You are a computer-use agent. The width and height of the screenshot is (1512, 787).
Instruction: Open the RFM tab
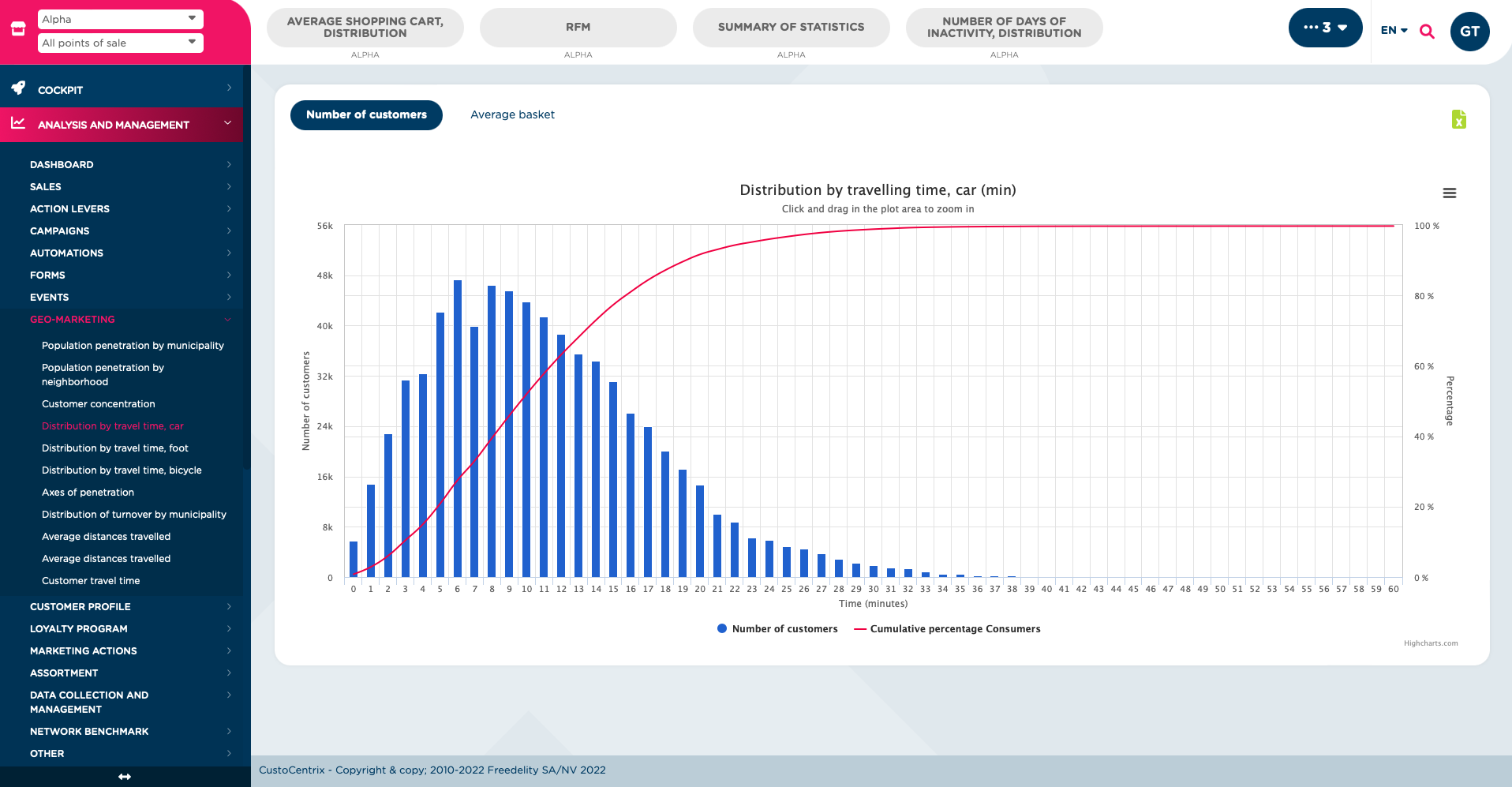pyautogui.click(x=578, y=28)
